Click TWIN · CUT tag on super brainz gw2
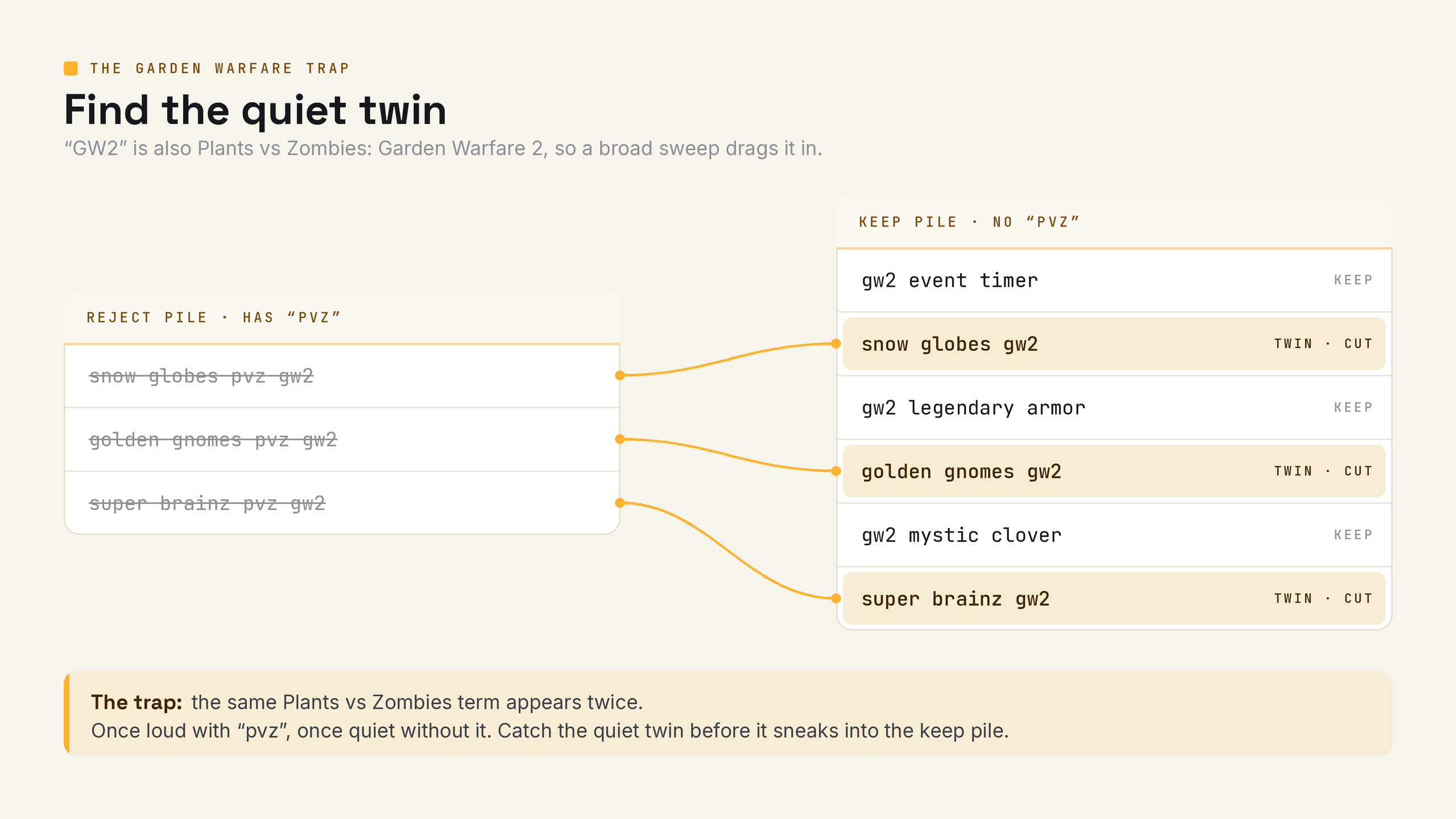Viewport: 1456px width, 819px height. click(x=1323, y=598)
